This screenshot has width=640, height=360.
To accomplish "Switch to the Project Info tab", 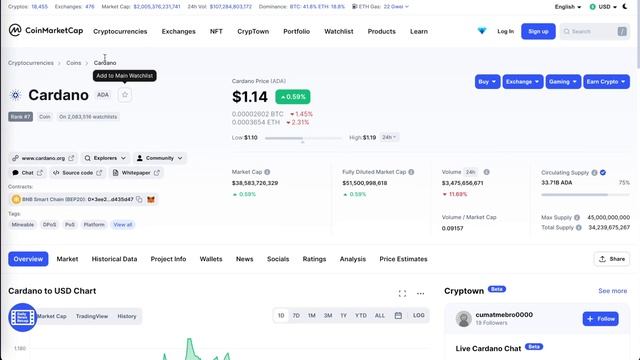I will click(x=168, y=259).
